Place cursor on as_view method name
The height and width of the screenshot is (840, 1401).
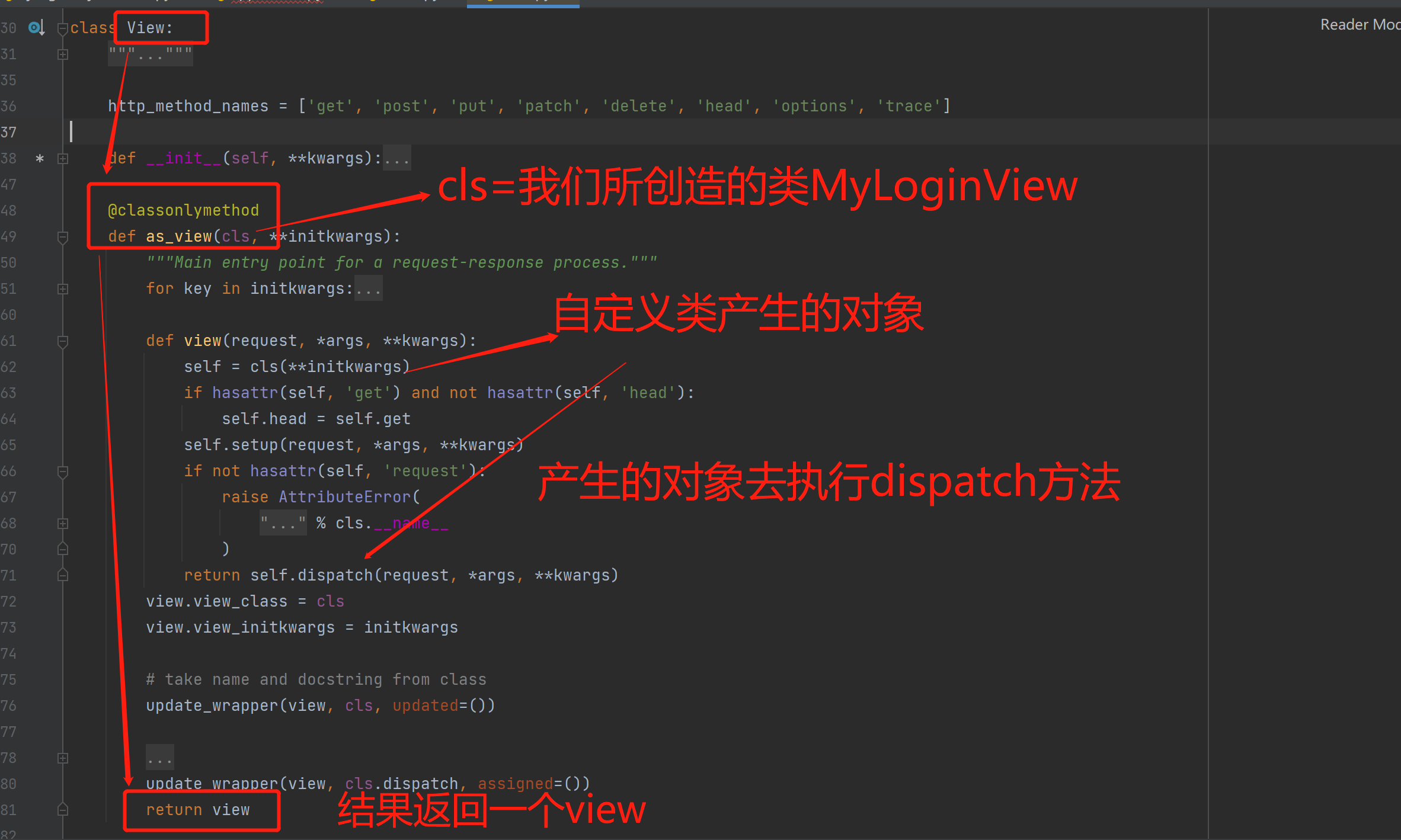coord(178,237)
